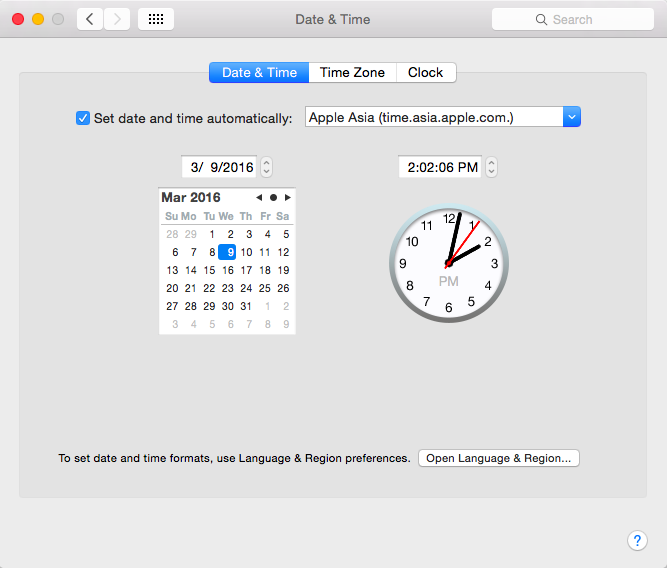This screenshot has height=568, width=667.
Task: Click the Search field
Action: click(x=573, y=19)
